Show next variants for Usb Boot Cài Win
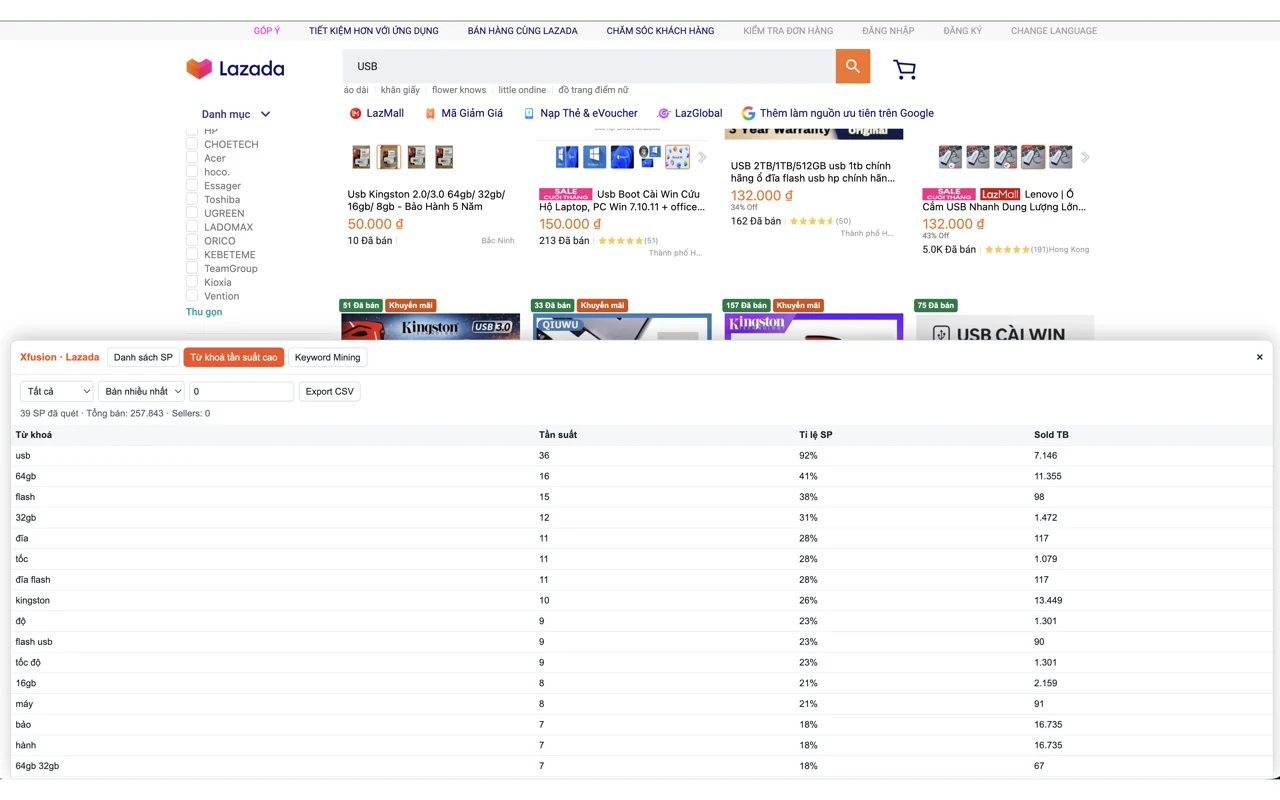This screenshot has width=1280, height=800. (x=702, y=157)
